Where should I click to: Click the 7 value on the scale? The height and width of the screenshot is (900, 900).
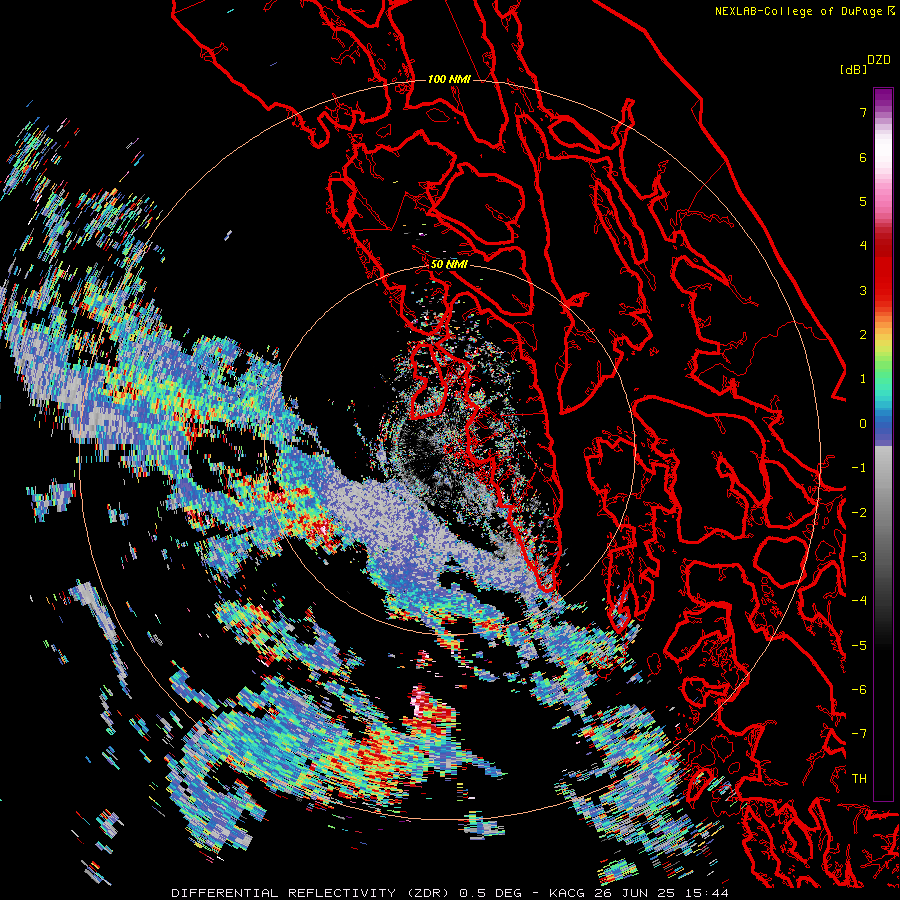pyautogui.click(x=863, y=112)
